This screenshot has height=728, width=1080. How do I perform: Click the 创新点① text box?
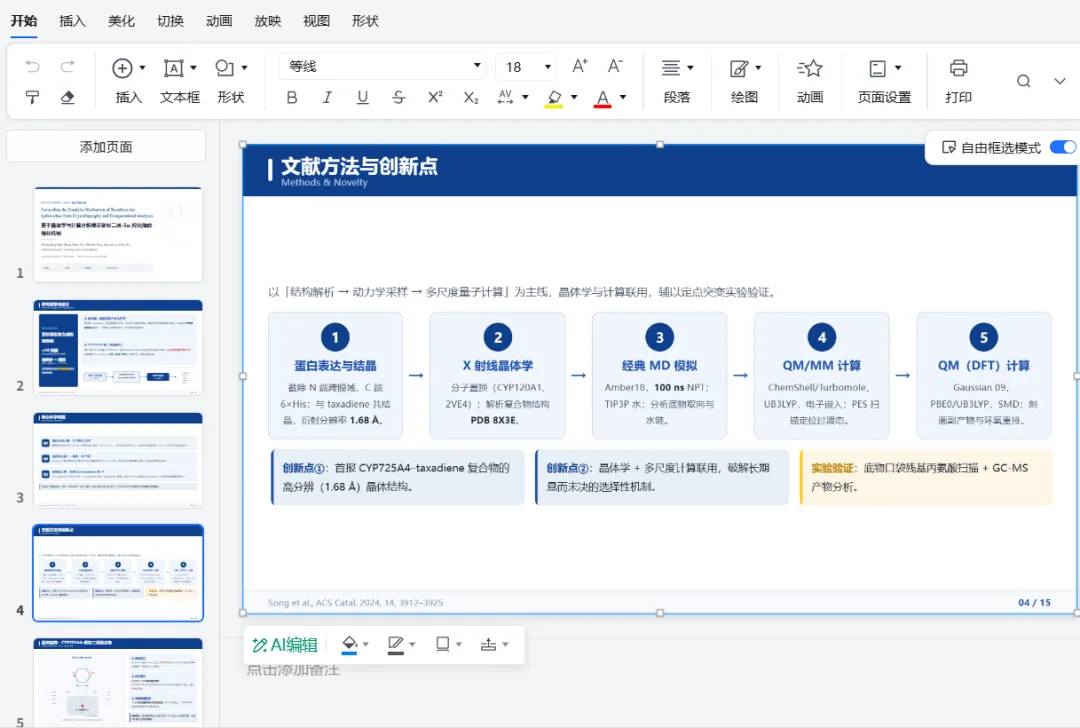(398, 477)
